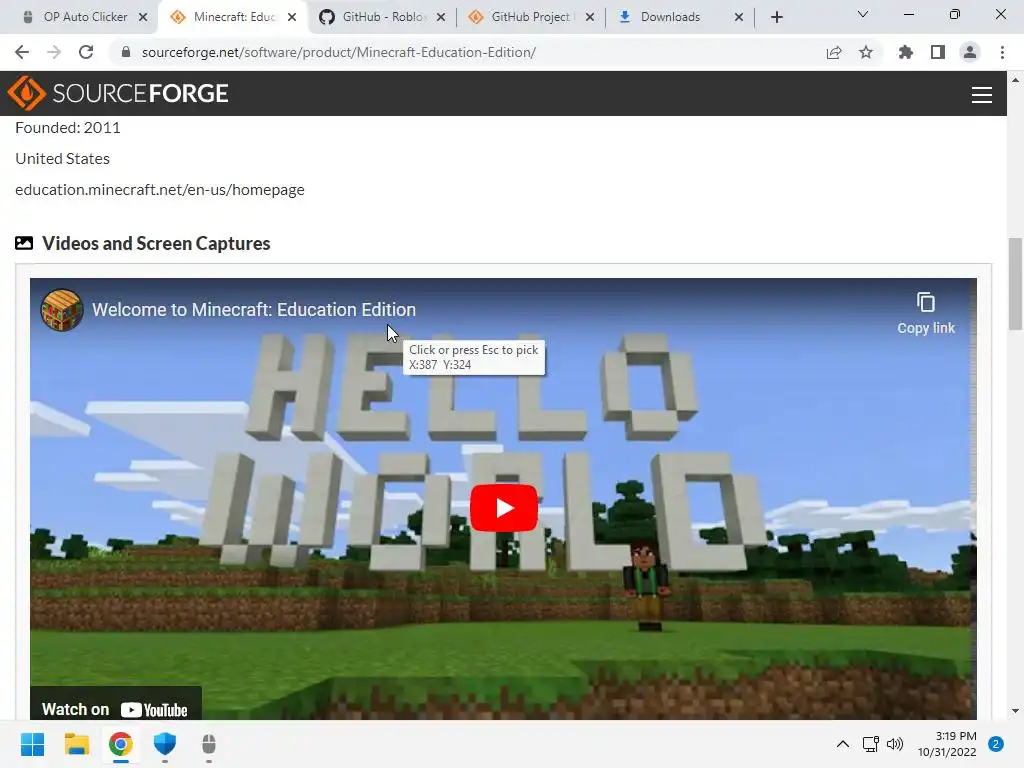Screen dimensions: 1024x768
Task: Show hidden system tray icons
Action: click(843, 744)
